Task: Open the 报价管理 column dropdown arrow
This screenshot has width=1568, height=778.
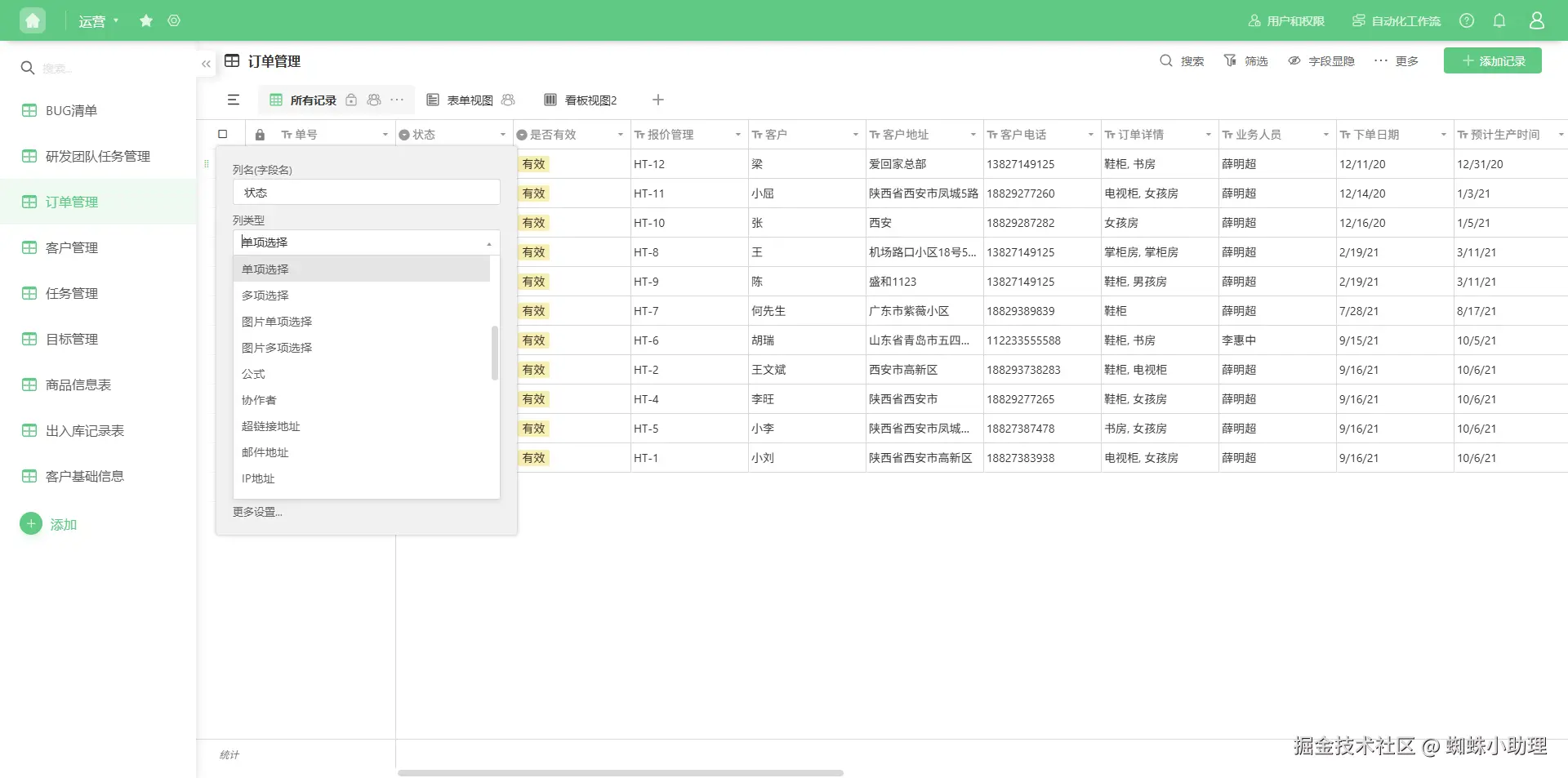Action: (x=738, y=135)
